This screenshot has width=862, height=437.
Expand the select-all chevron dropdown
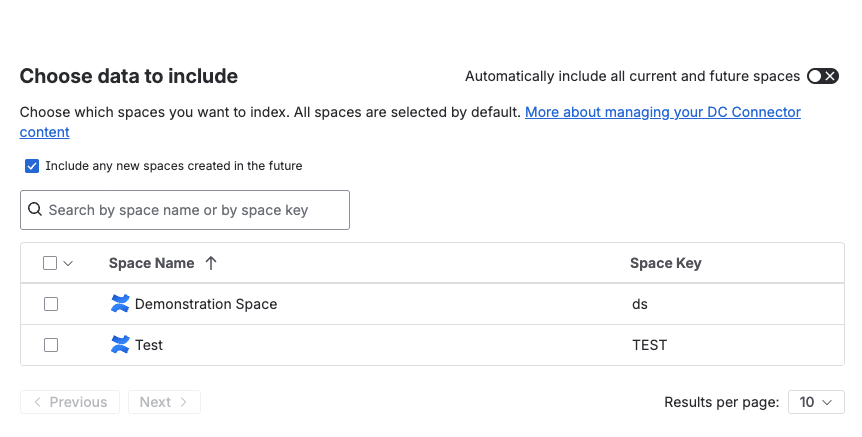tap(68, 264)
